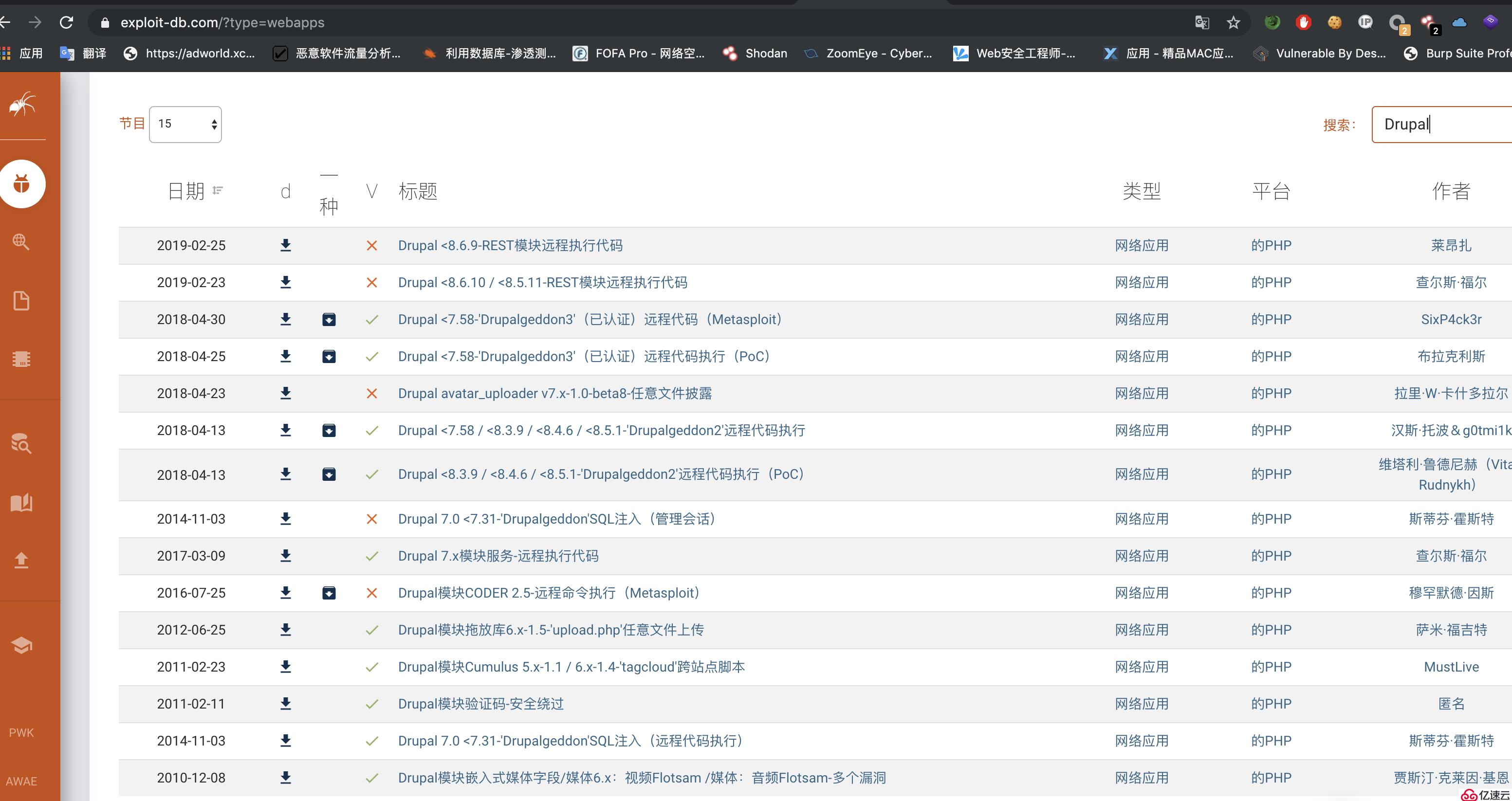Viewport: 1512px width, 801px height.
Task: Click the verified check on 2018-04-30 row
Action: click(x=371, y=319)
